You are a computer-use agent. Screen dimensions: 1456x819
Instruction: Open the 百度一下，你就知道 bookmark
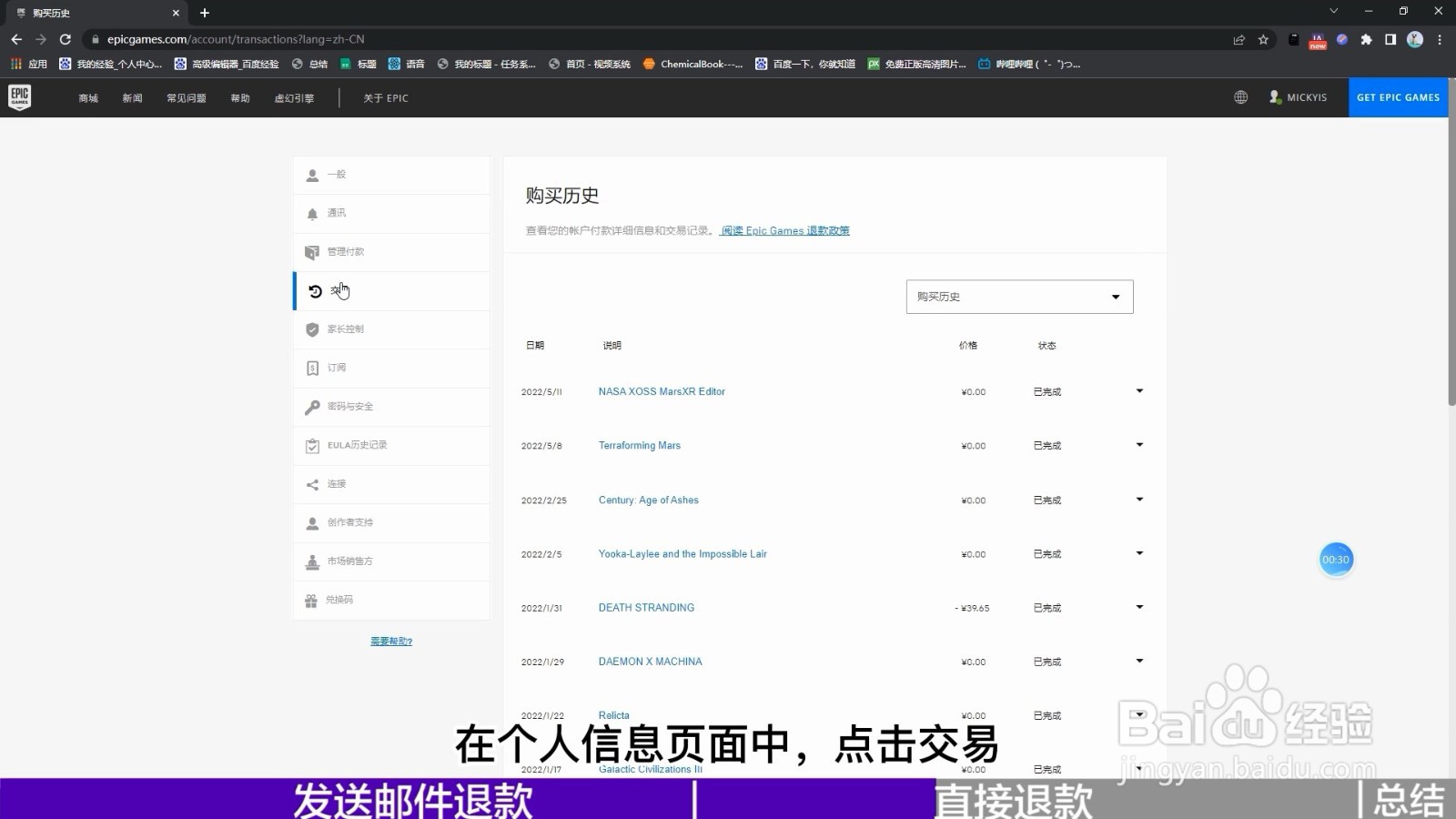805,64
